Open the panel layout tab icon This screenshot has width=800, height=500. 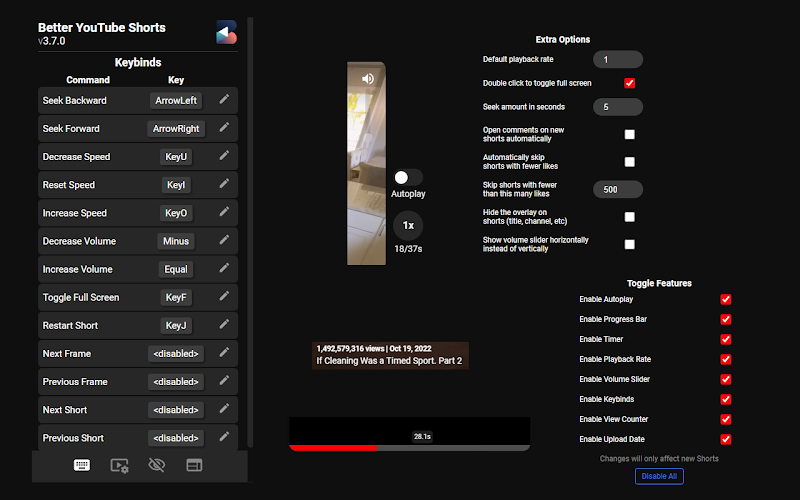194,465
